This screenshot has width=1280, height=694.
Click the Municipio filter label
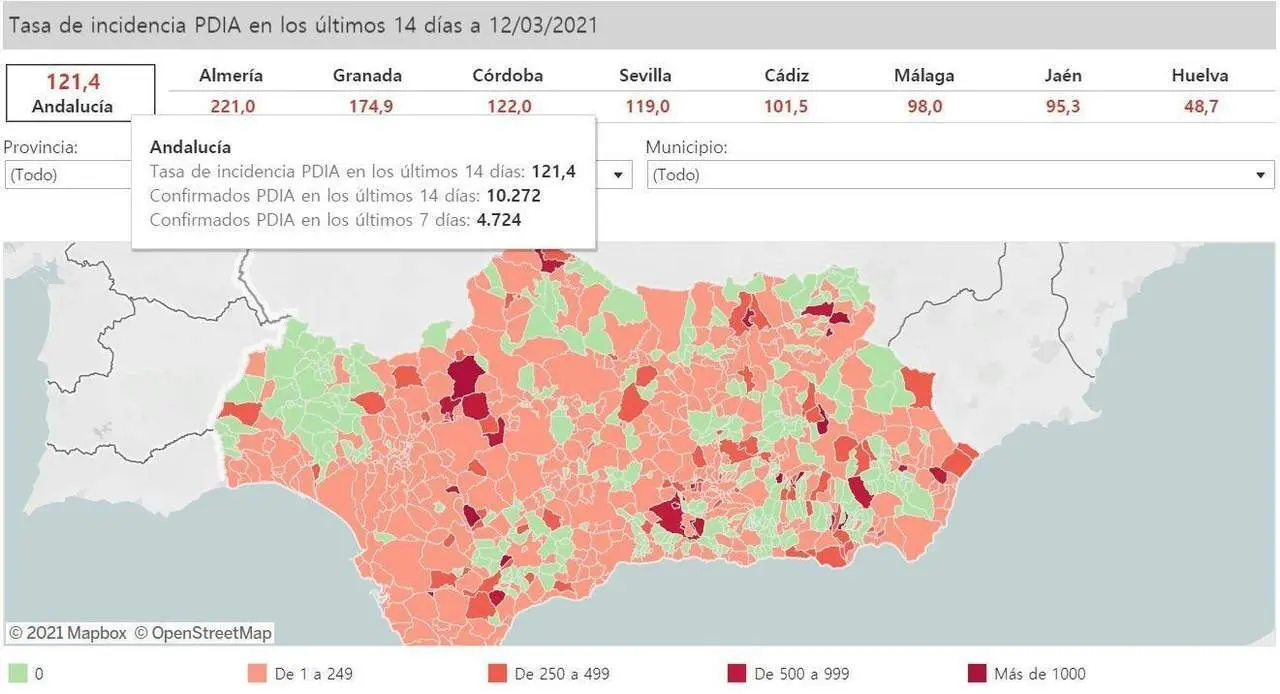click(687, 147)
